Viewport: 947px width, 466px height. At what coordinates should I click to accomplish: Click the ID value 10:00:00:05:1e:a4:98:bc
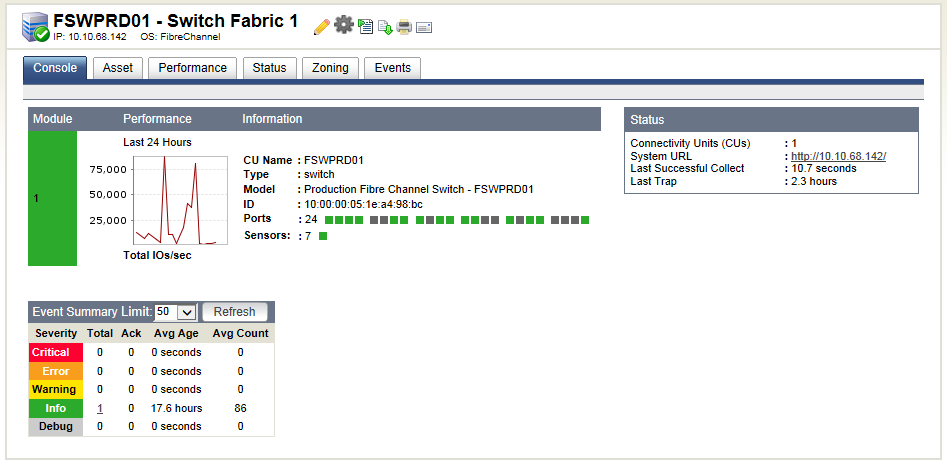[x=363, y=204]
